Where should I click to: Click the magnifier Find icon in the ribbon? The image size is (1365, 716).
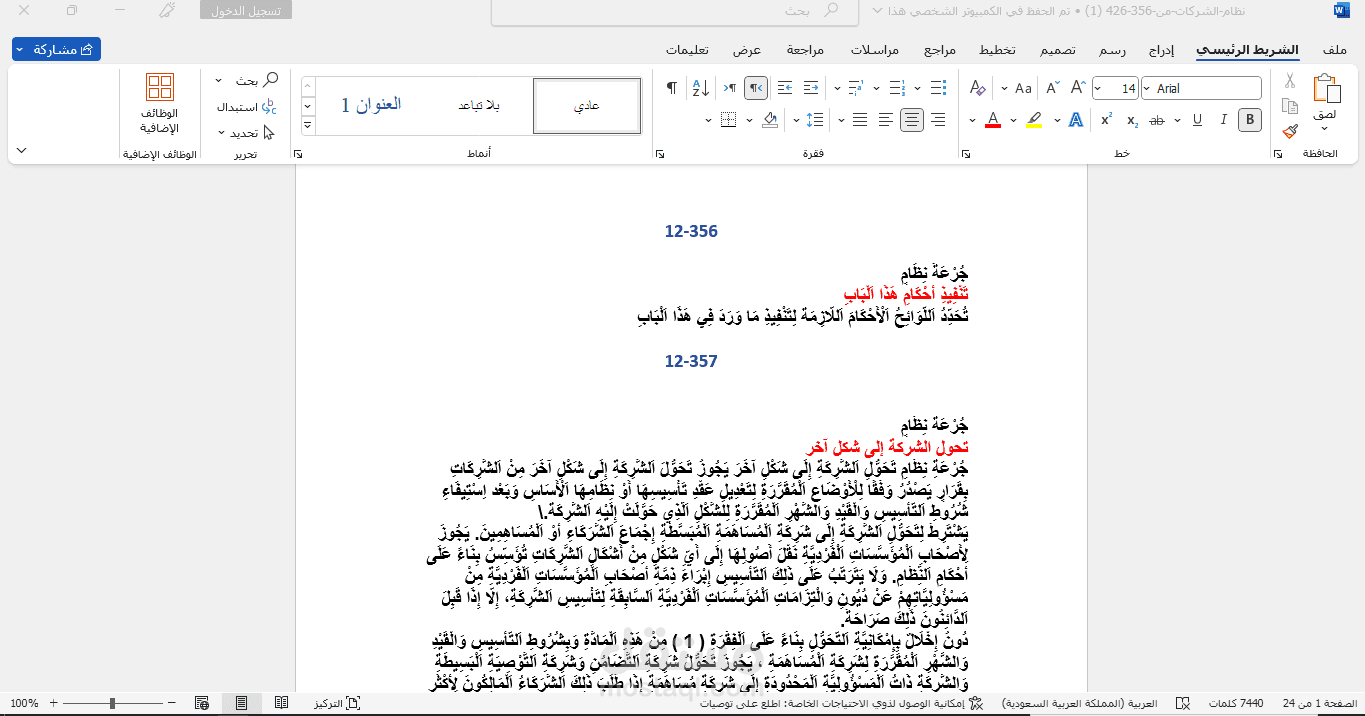(x=270, y=80)
